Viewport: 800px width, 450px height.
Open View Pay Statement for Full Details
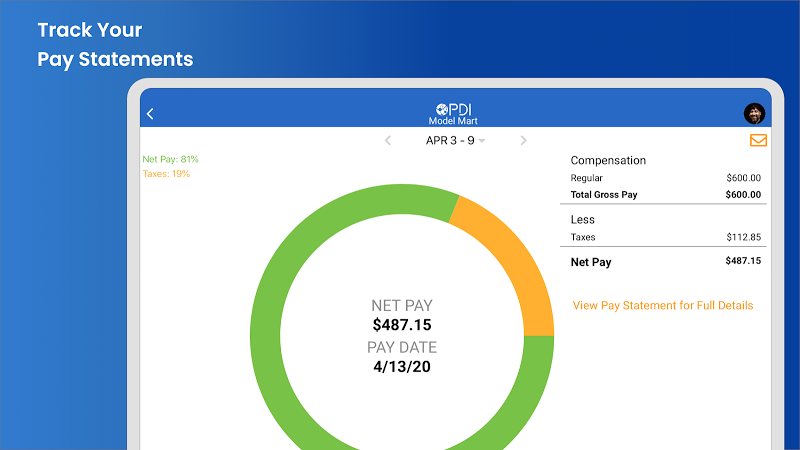tap(663, 305)
